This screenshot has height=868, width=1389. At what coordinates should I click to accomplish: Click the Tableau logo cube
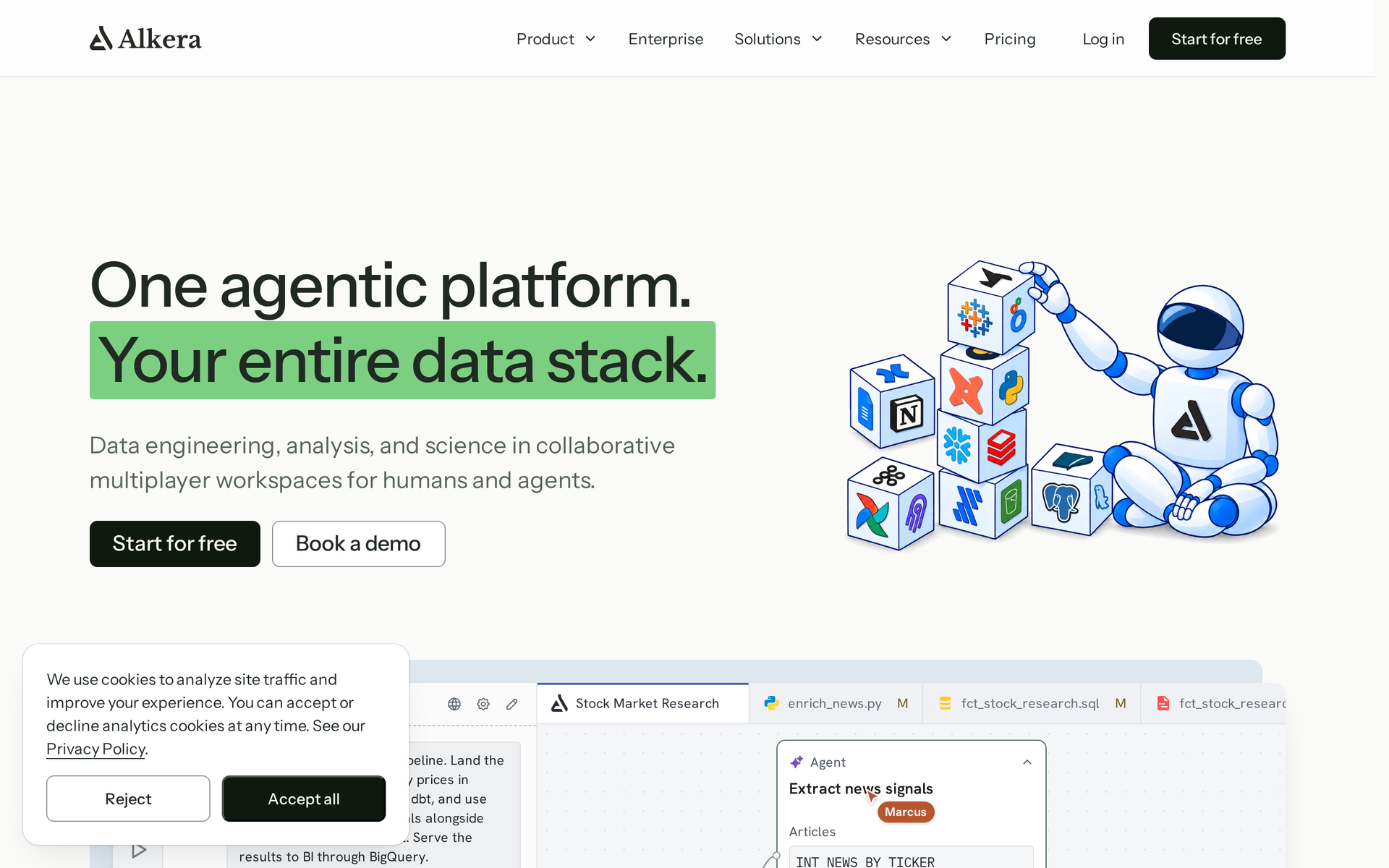point(974,318)
